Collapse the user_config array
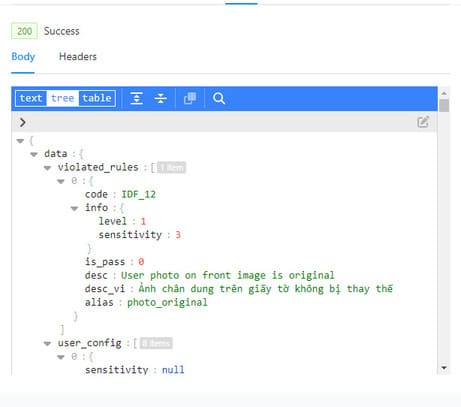 tap(47, 343)
